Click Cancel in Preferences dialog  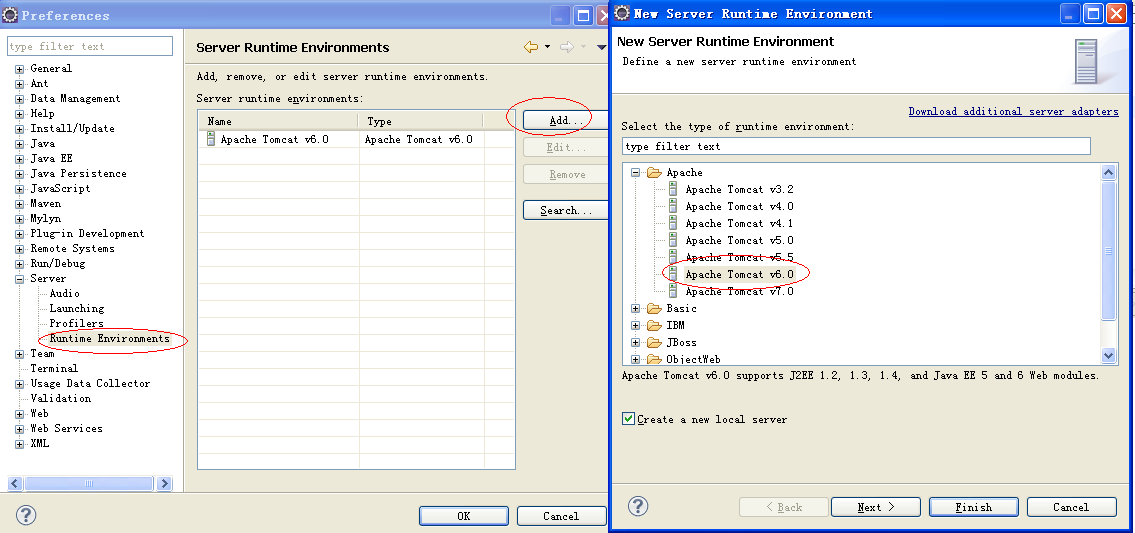coord(561,516)
